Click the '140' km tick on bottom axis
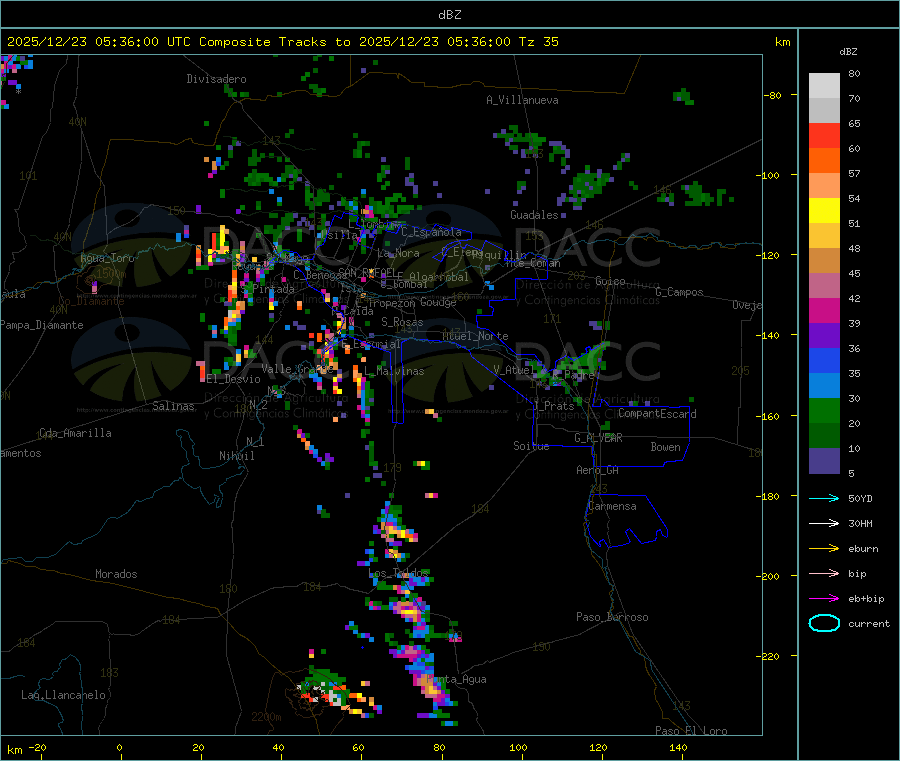The image size is (900, 761). [x=678, y=747]
